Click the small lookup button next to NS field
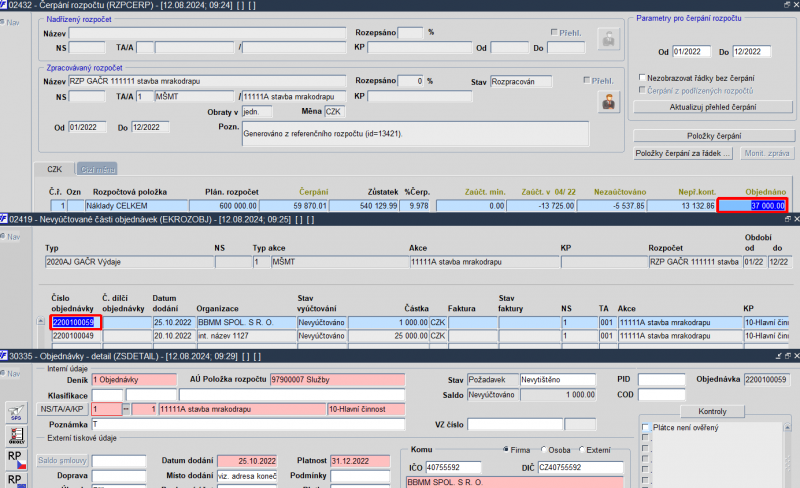 click(126, 409)
